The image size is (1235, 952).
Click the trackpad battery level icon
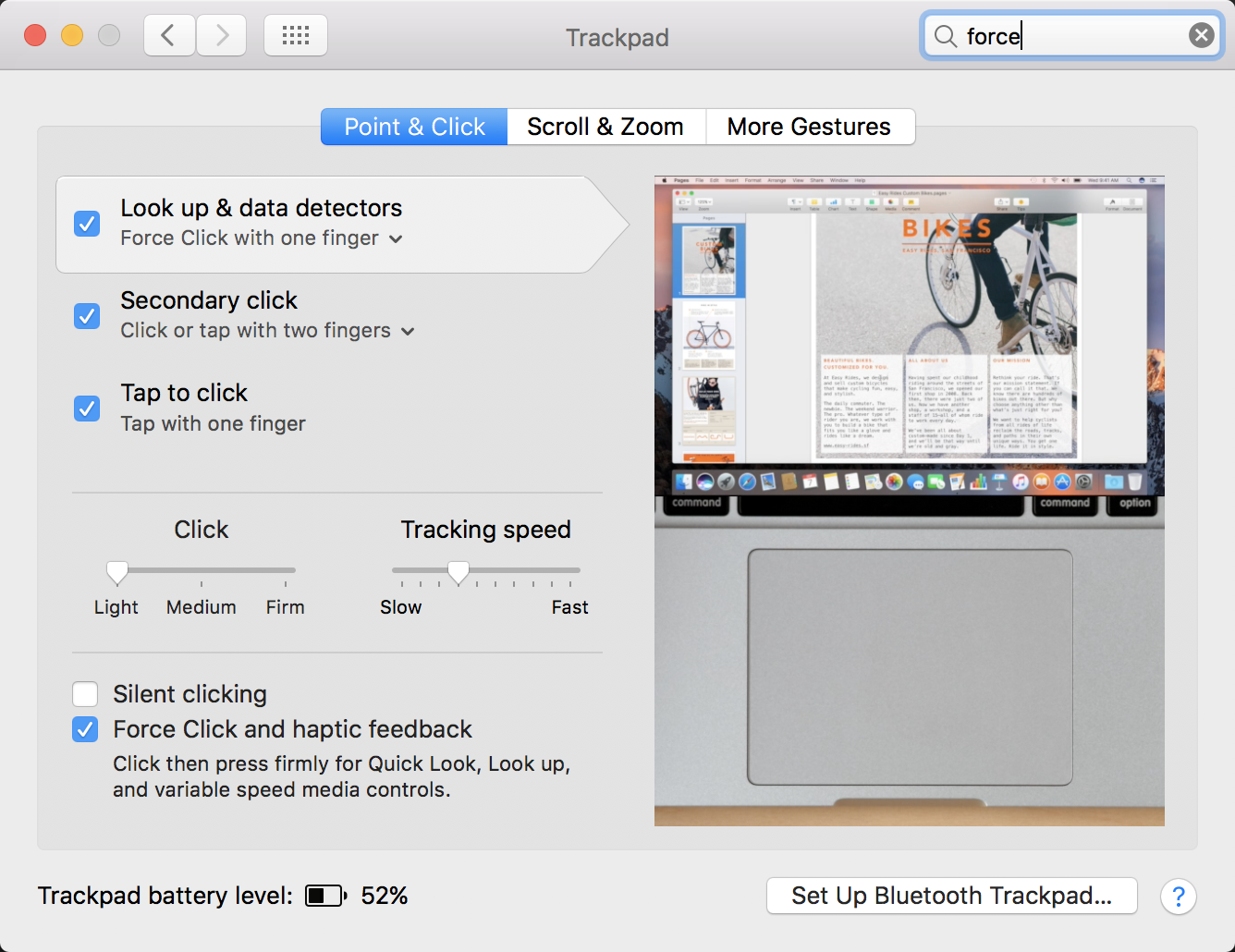point(326,896)
